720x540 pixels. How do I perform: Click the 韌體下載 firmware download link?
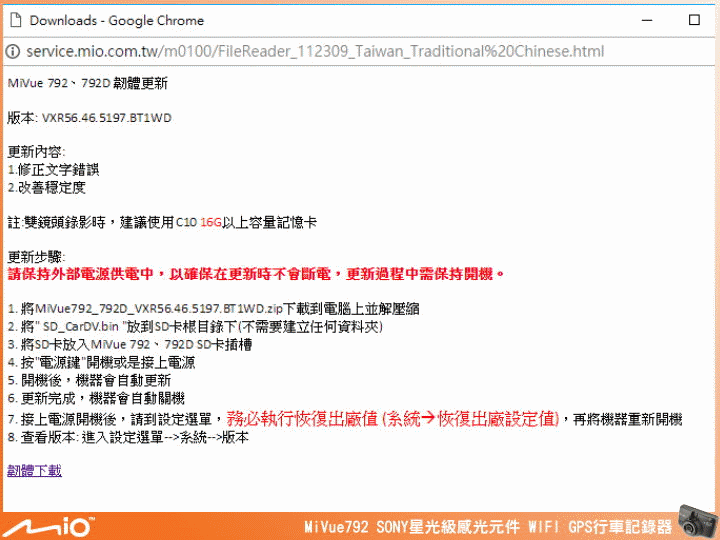34,470
